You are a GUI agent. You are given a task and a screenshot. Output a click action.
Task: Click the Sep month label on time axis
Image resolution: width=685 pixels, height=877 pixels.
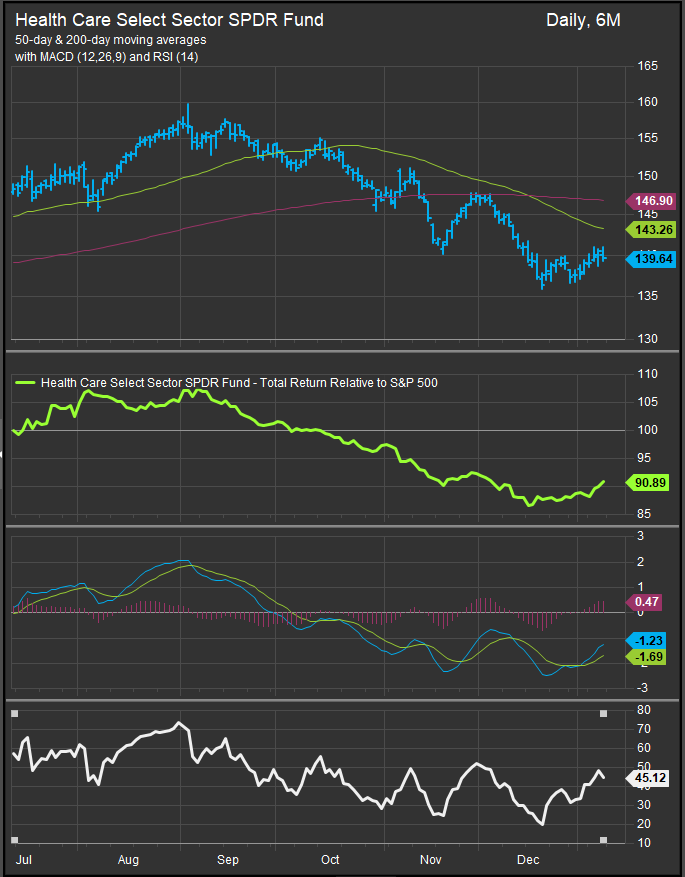228,860
